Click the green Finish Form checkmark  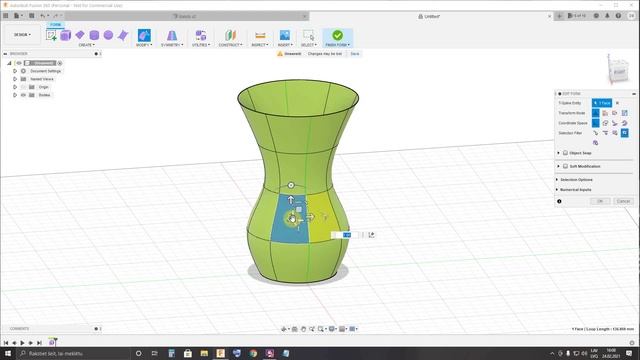pyautogui.click(x=338, y=35)
